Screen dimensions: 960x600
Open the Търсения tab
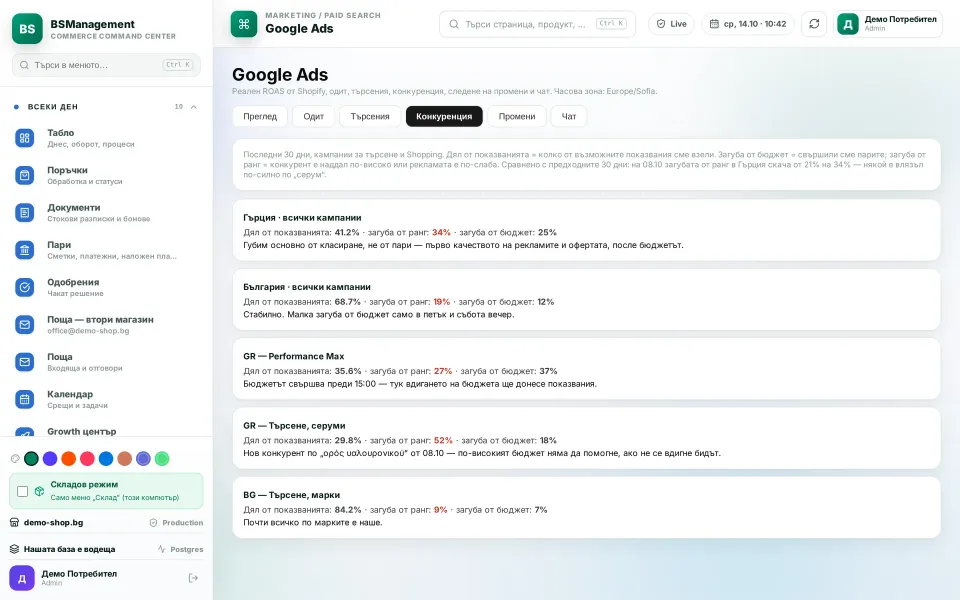tap(370, 116)
